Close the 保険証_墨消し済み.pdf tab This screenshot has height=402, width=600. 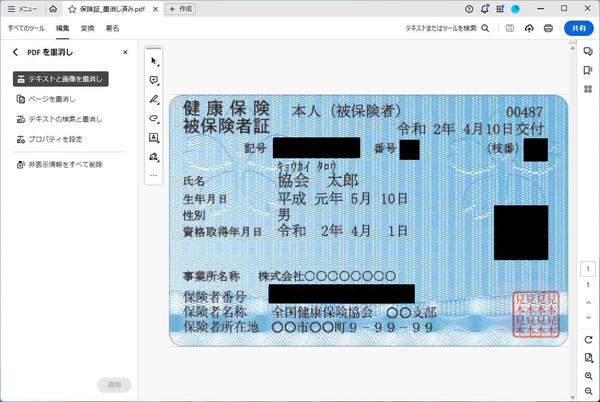pos(155,9)
